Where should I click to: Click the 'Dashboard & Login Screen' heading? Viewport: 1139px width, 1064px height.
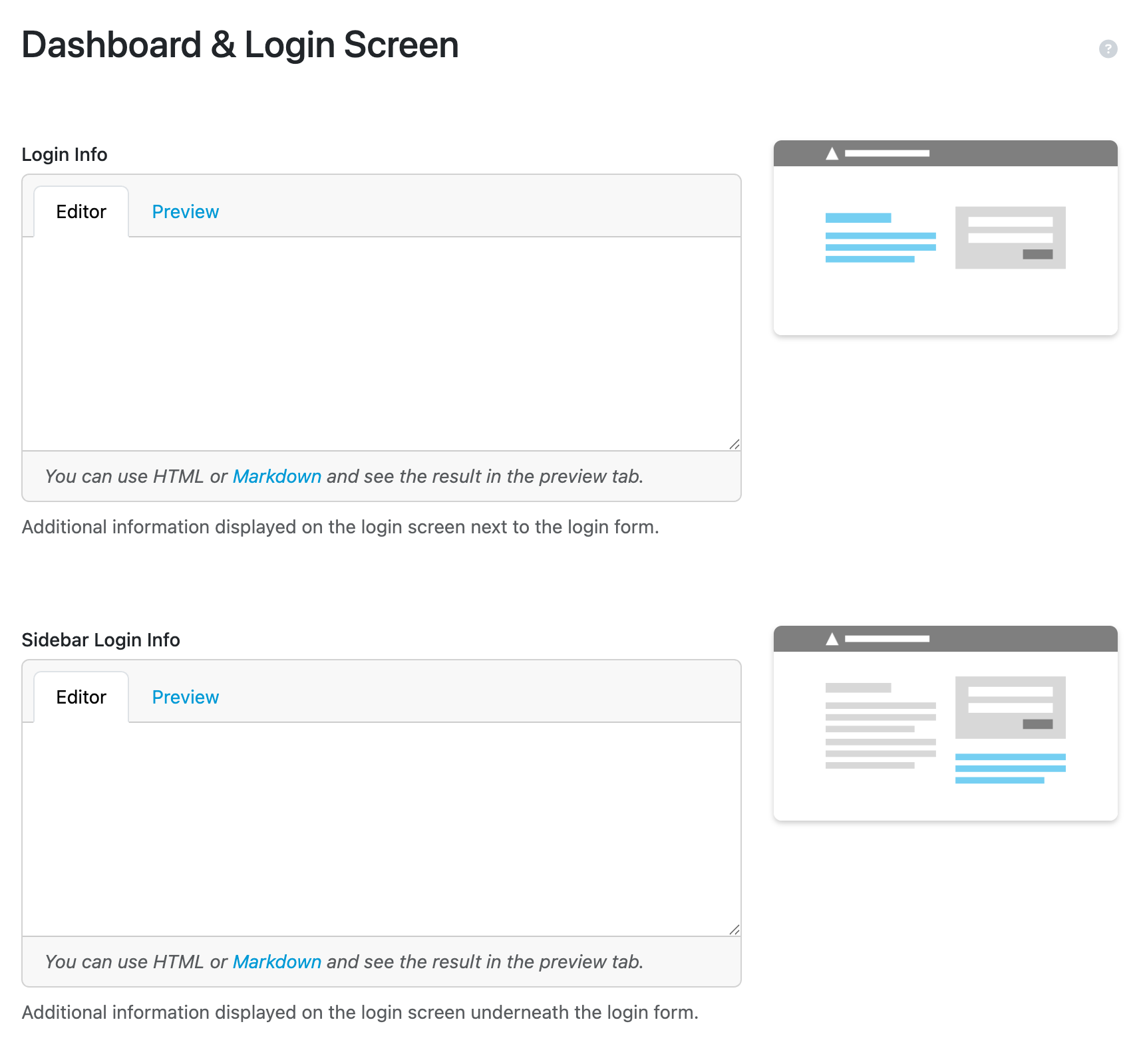240,45
